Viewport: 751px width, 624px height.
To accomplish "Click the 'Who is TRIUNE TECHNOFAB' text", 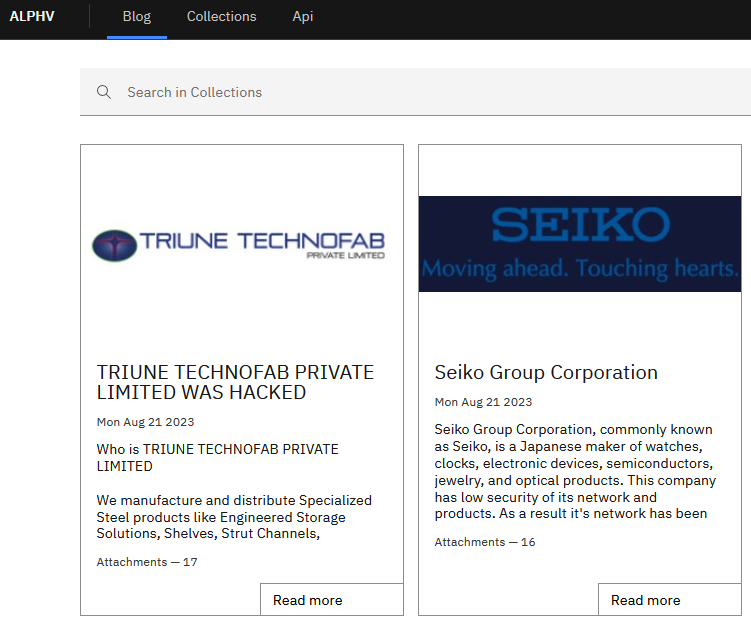I will [217, 457].
